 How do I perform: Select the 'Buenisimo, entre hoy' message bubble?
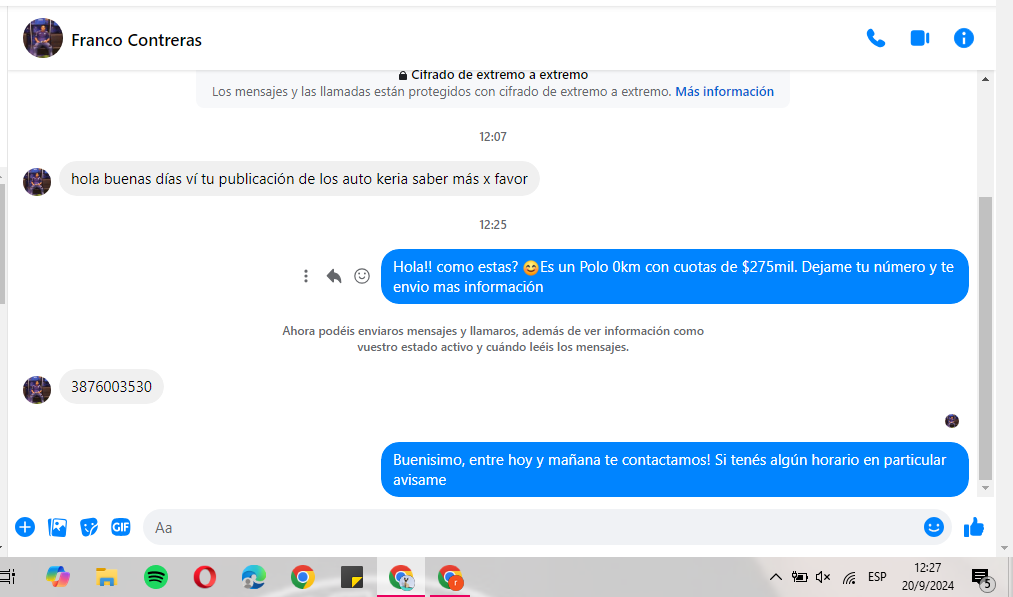click(x=674, y=470)
